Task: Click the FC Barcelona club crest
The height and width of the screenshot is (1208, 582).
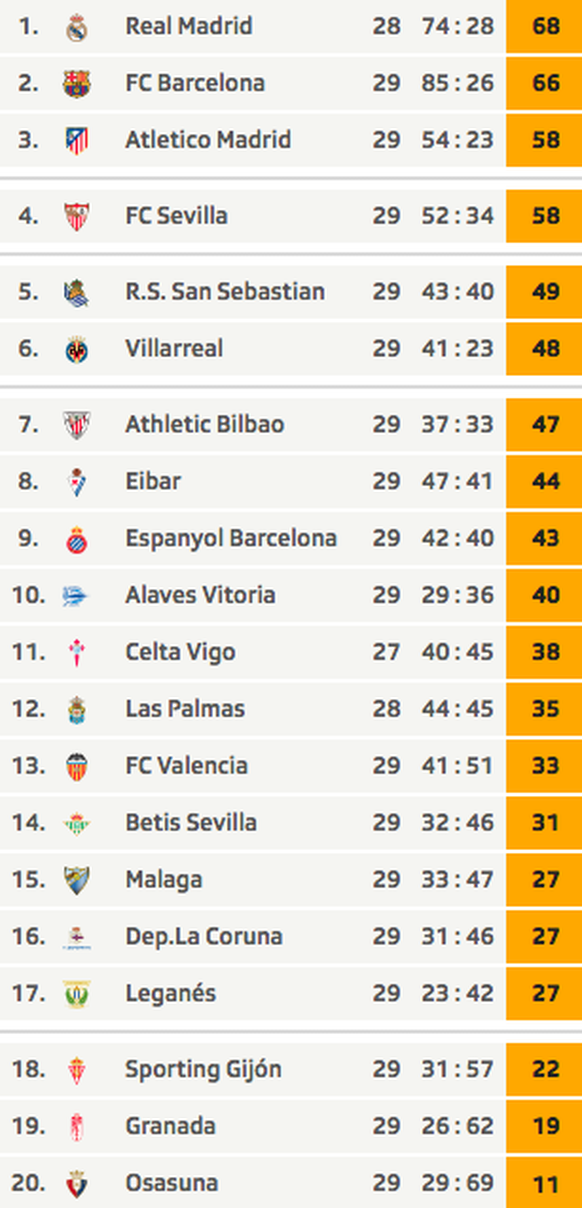Action: coord(77,83)
